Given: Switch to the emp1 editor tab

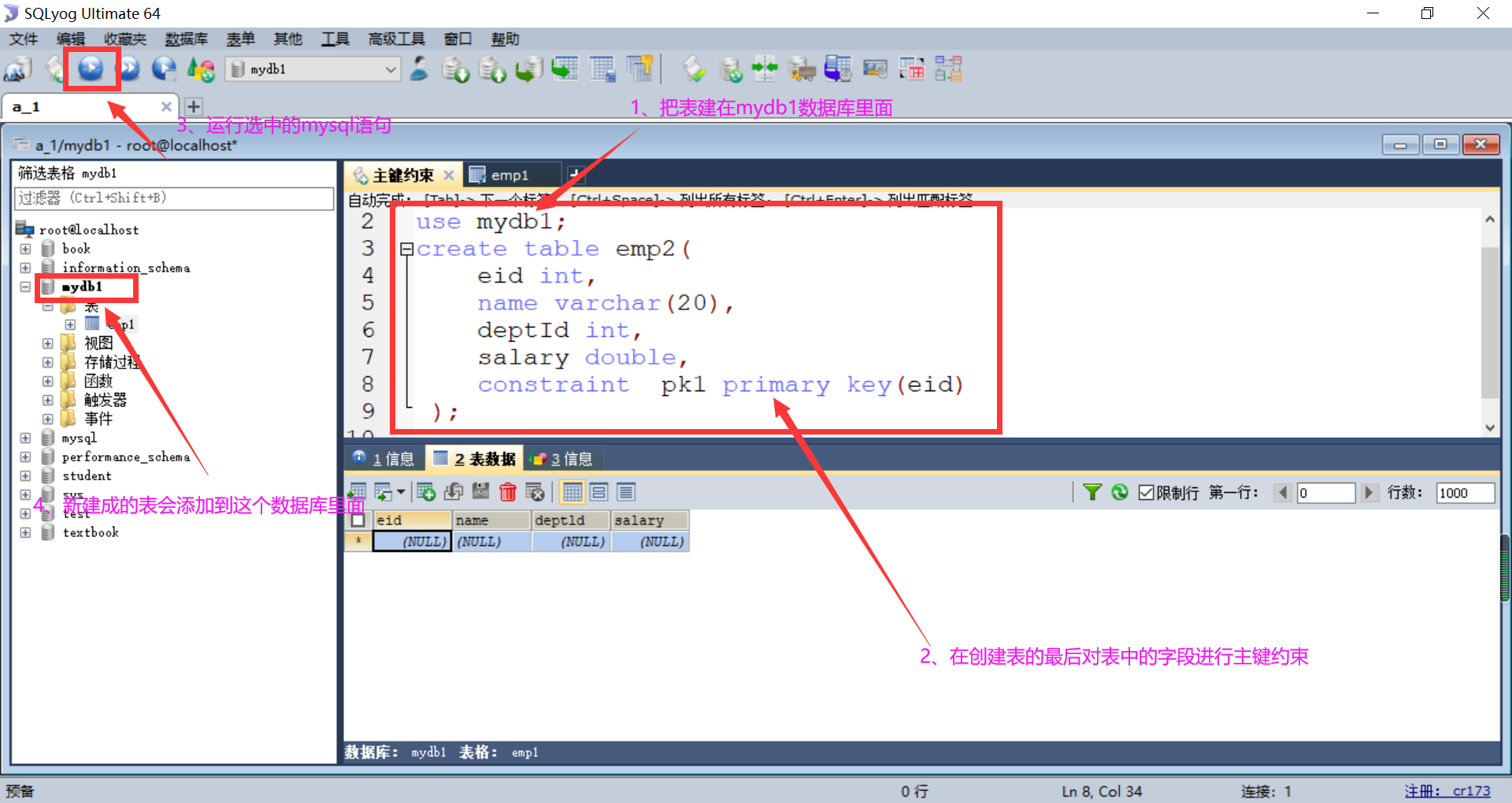Looking at the screenshot, I should click(x=510, y=175).
